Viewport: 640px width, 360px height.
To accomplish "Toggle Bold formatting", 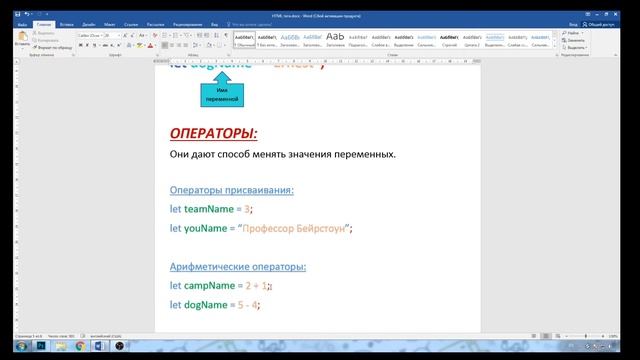I will tap(80, 45).
